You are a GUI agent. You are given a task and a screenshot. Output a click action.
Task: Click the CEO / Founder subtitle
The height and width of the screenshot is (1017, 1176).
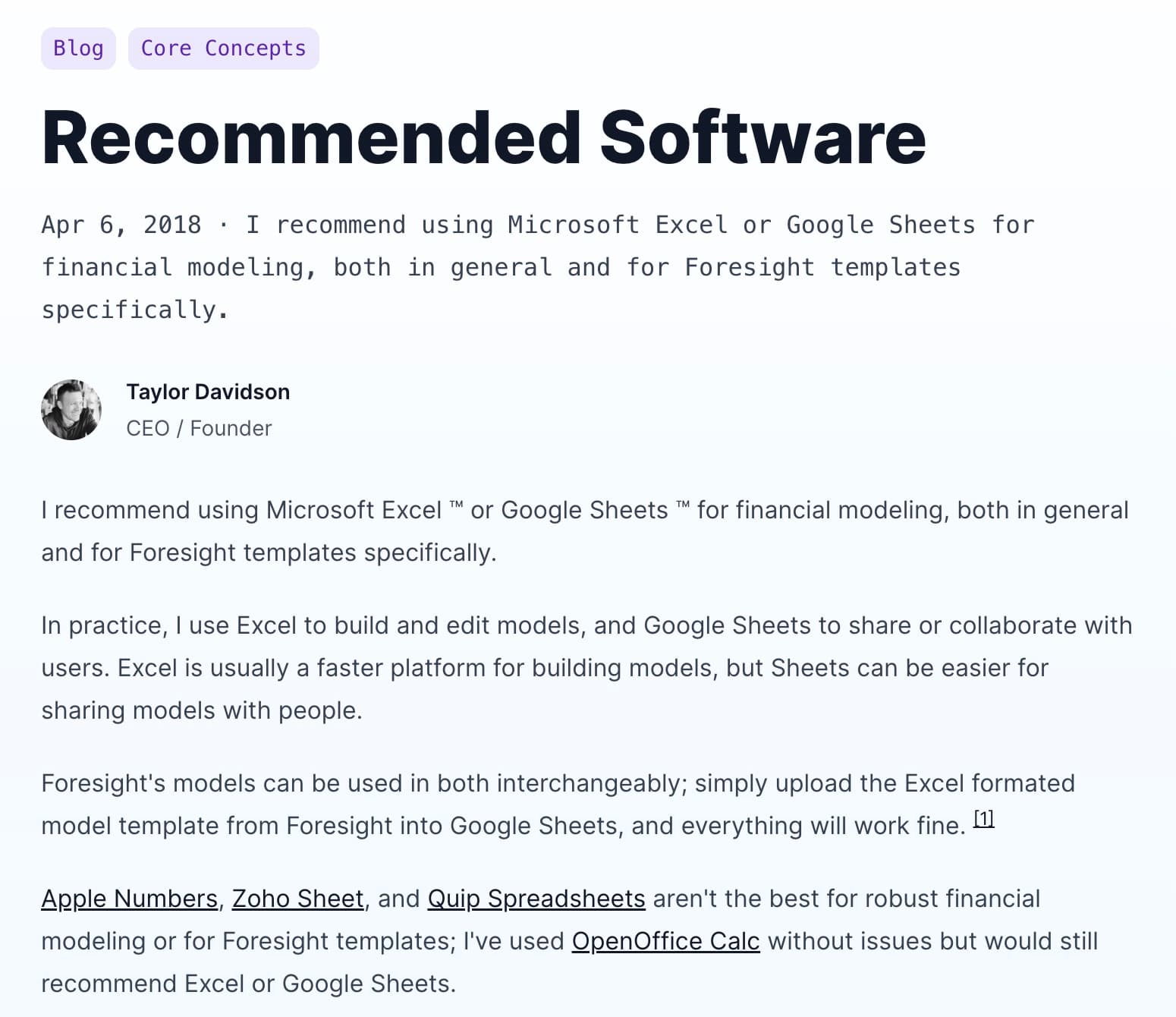(199, 428)
